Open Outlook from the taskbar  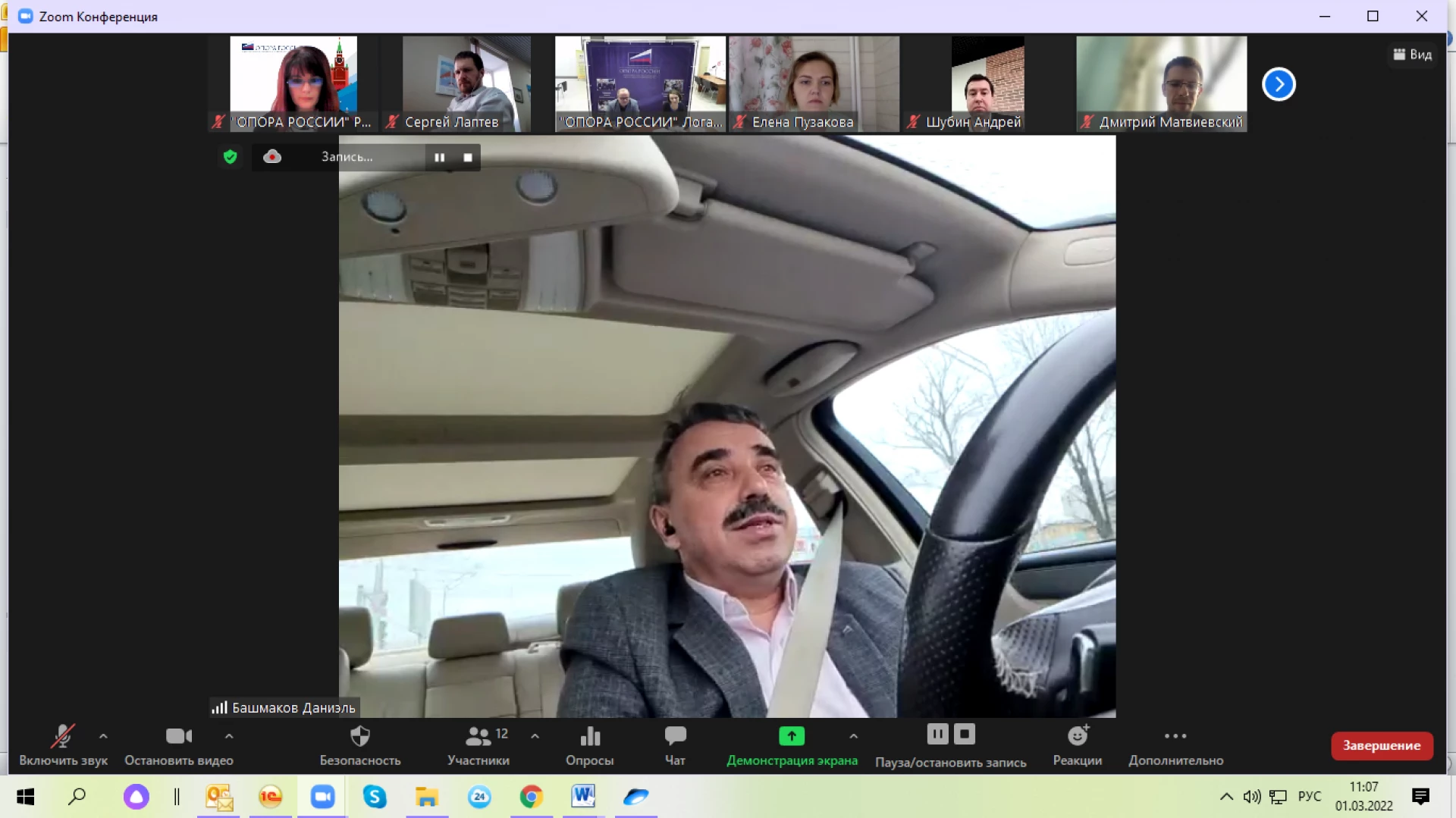click(x=219, y=797)
